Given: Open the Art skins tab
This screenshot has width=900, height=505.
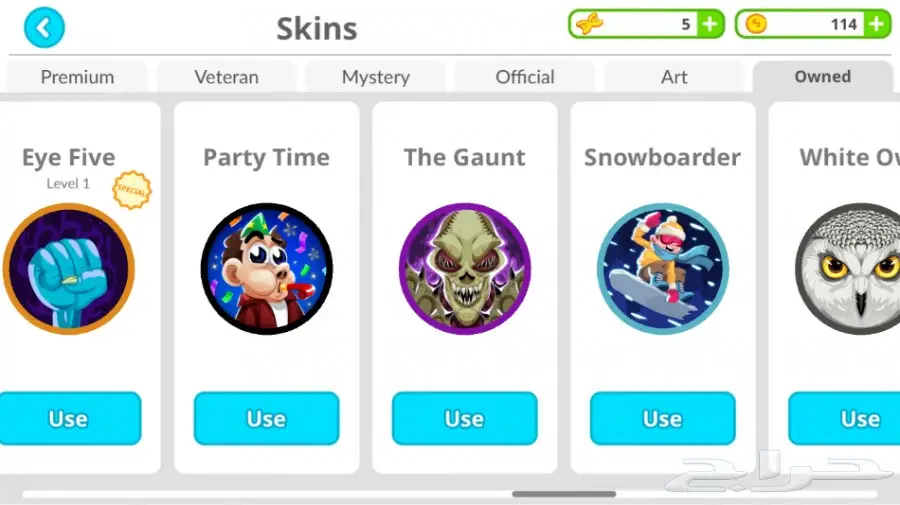Looking at the screenshot, I should click(674, 76).
